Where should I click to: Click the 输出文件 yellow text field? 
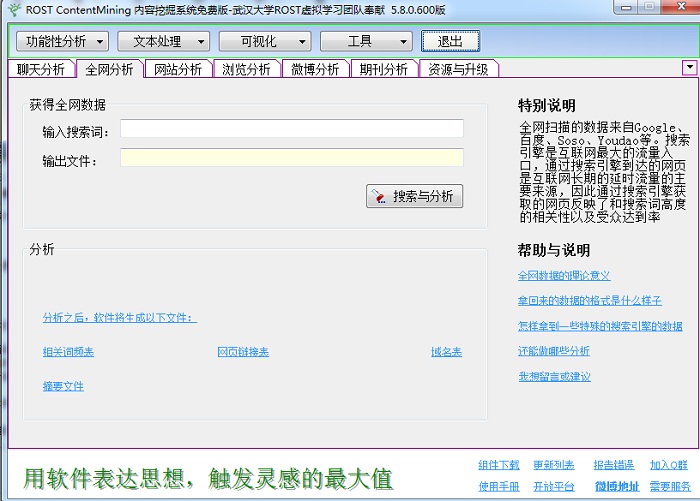click(292, 158)
